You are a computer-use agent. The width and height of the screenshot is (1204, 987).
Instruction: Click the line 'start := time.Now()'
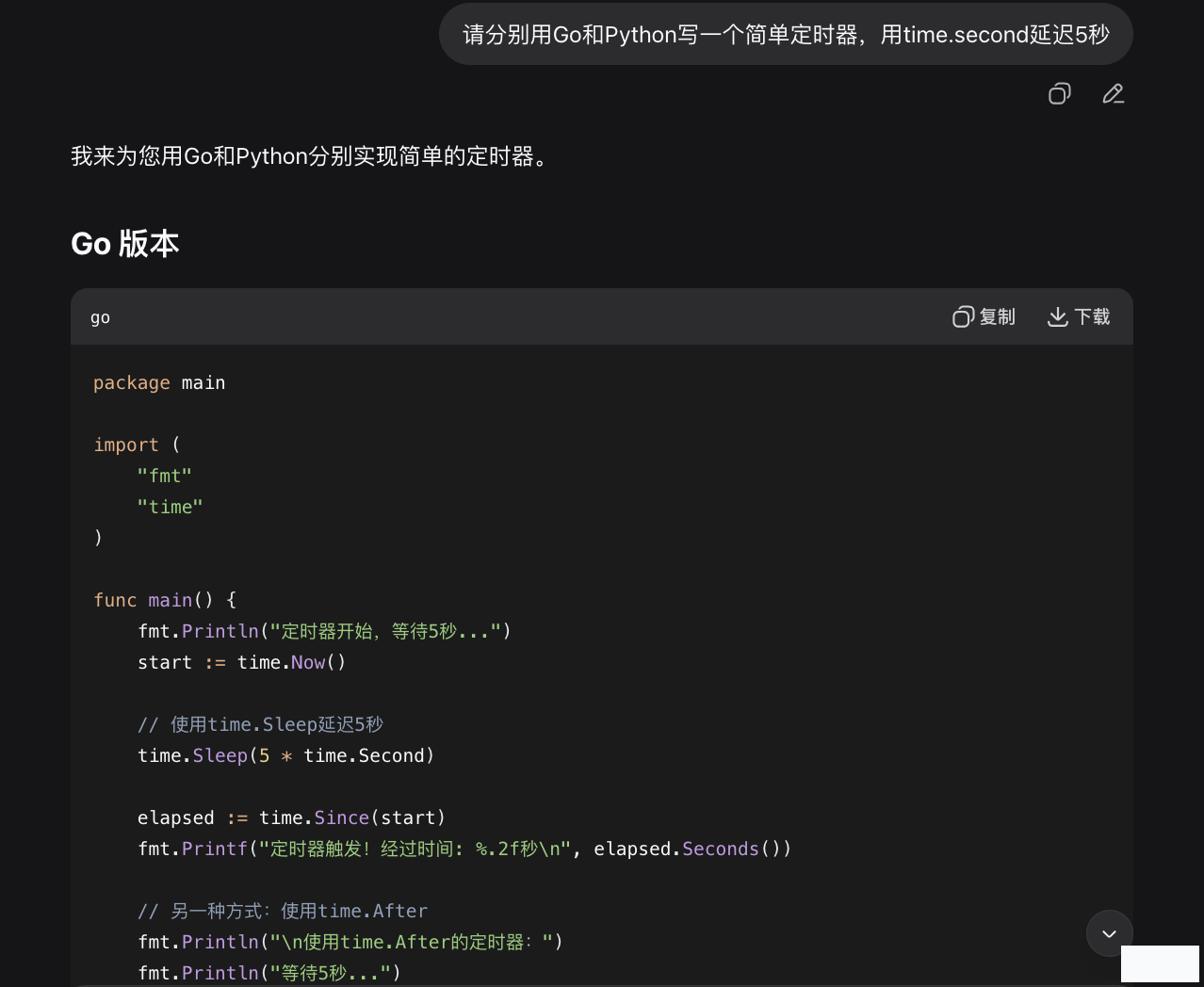click(x=242, y=662)
